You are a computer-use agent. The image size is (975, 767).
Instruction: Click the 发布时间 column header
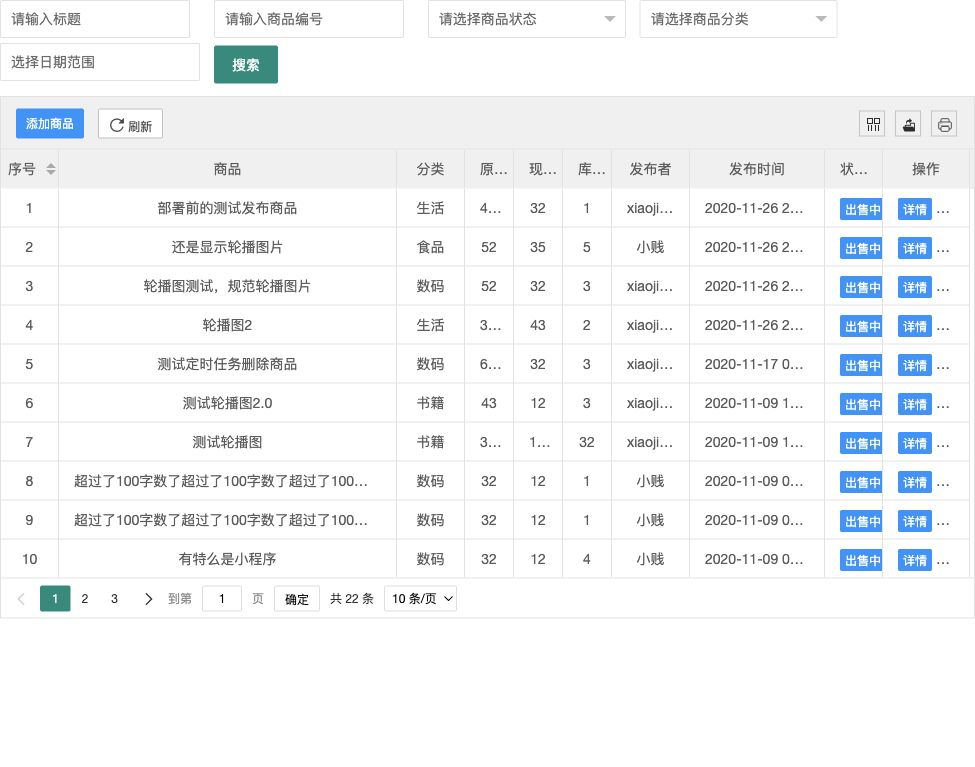pyautogui.click(x=756, y=169)
